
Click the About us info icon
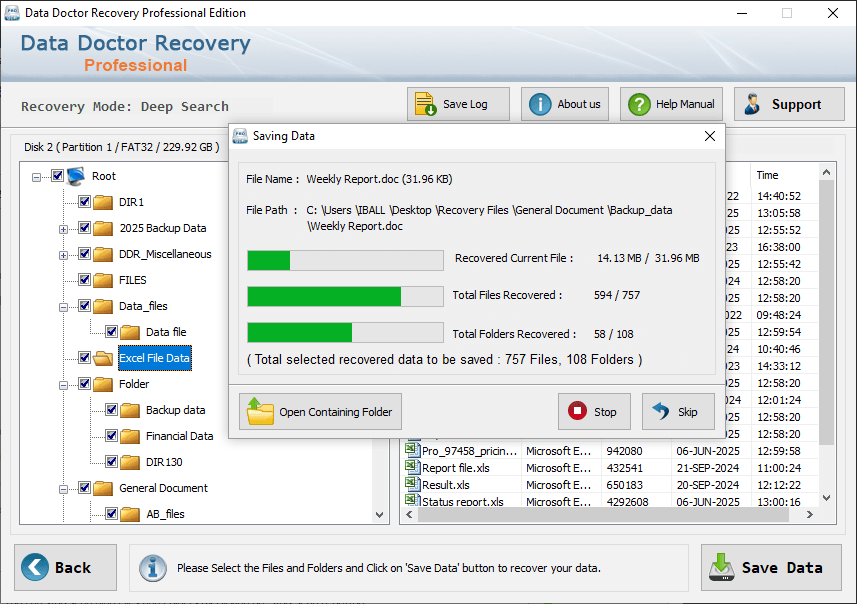pyautogui.click(x=540, y=104)
